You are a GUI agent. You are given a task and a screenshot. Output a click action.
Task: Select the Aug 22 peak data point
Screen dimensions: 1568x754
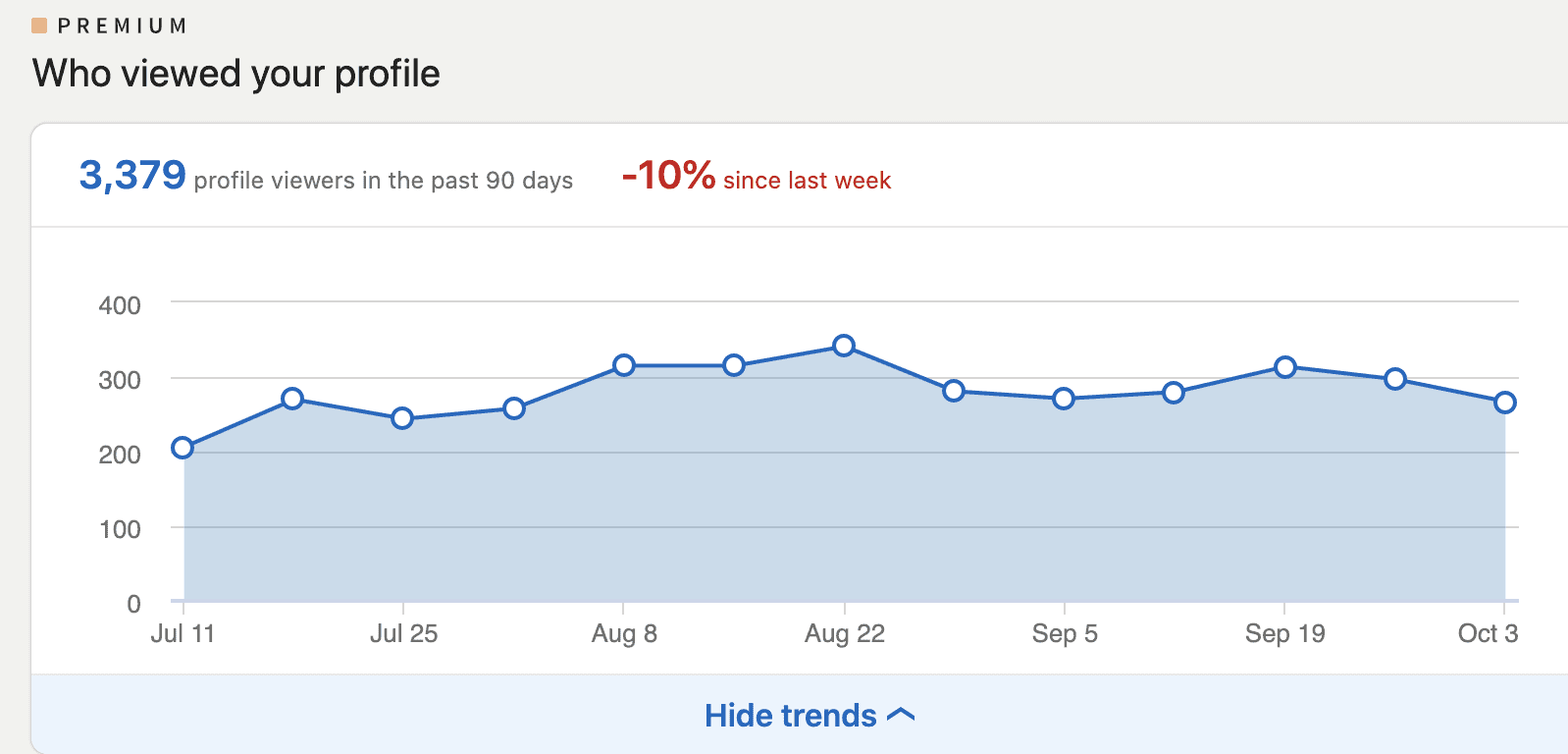coord(844,346)
